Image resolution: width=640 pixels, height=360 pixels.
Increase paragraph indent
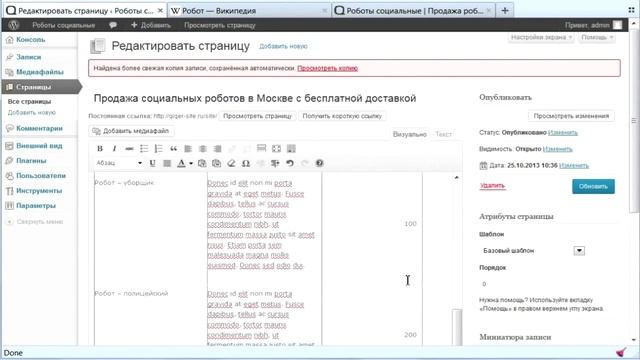[x=275, y=163]
